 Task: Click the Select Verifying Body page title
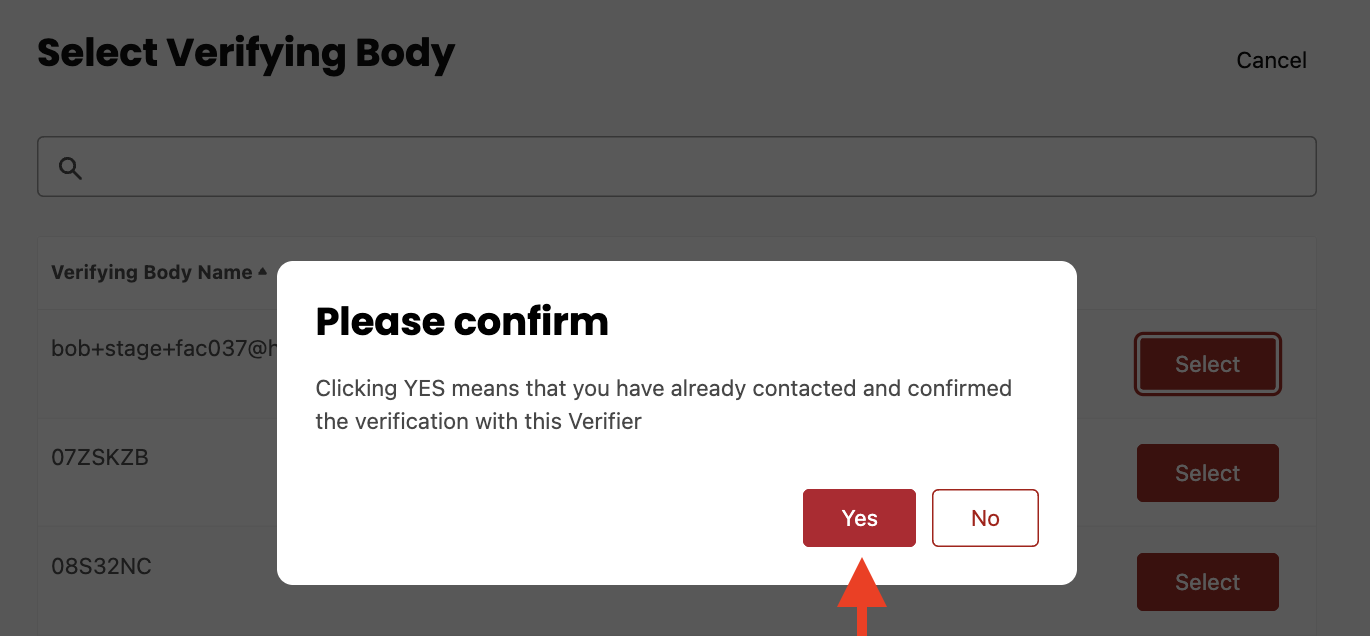(246, 53)
